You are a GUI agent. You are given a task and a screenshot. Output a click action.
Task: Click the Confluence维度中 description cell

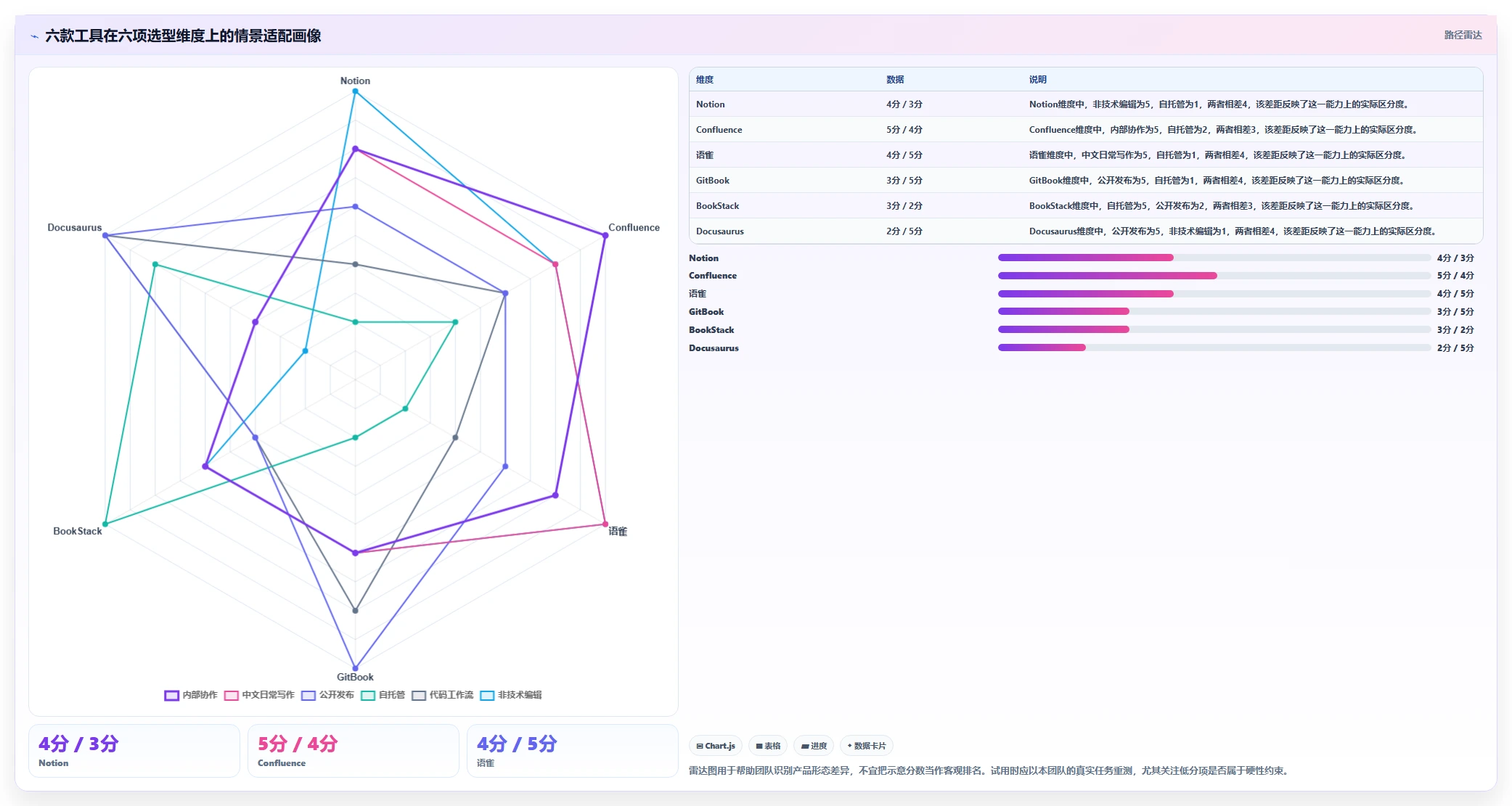coord(1225,130)
